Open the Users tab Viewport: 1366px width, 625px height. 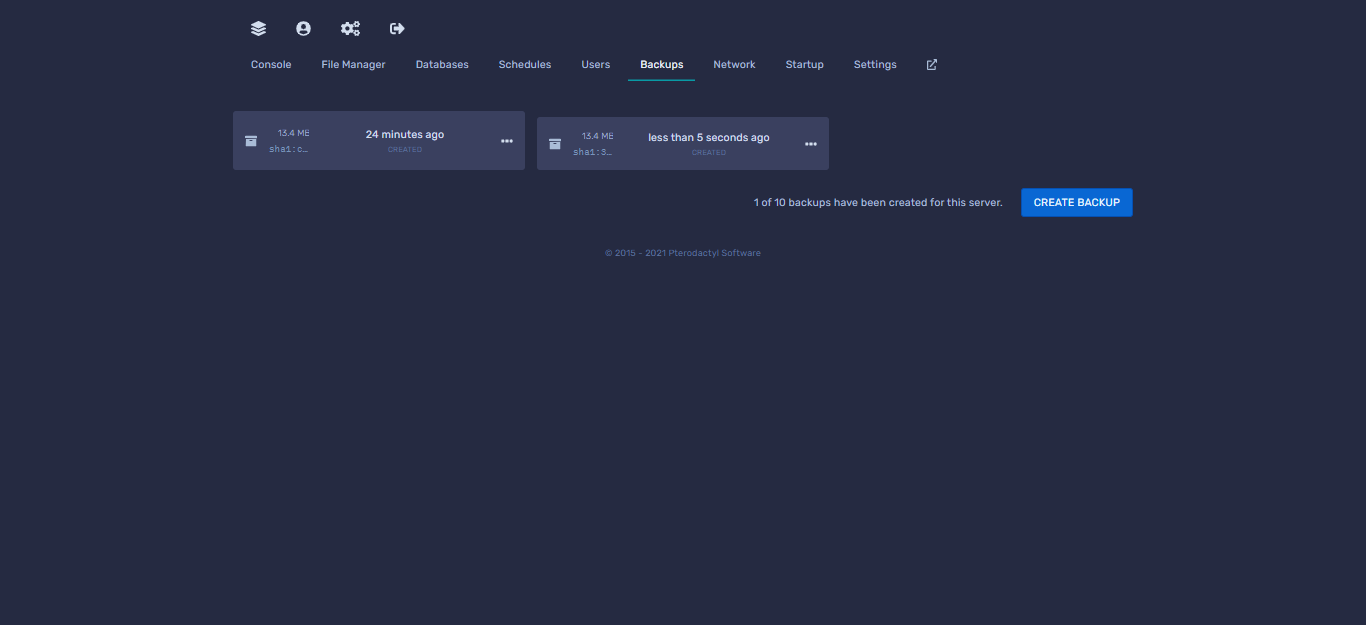(595, 65)
